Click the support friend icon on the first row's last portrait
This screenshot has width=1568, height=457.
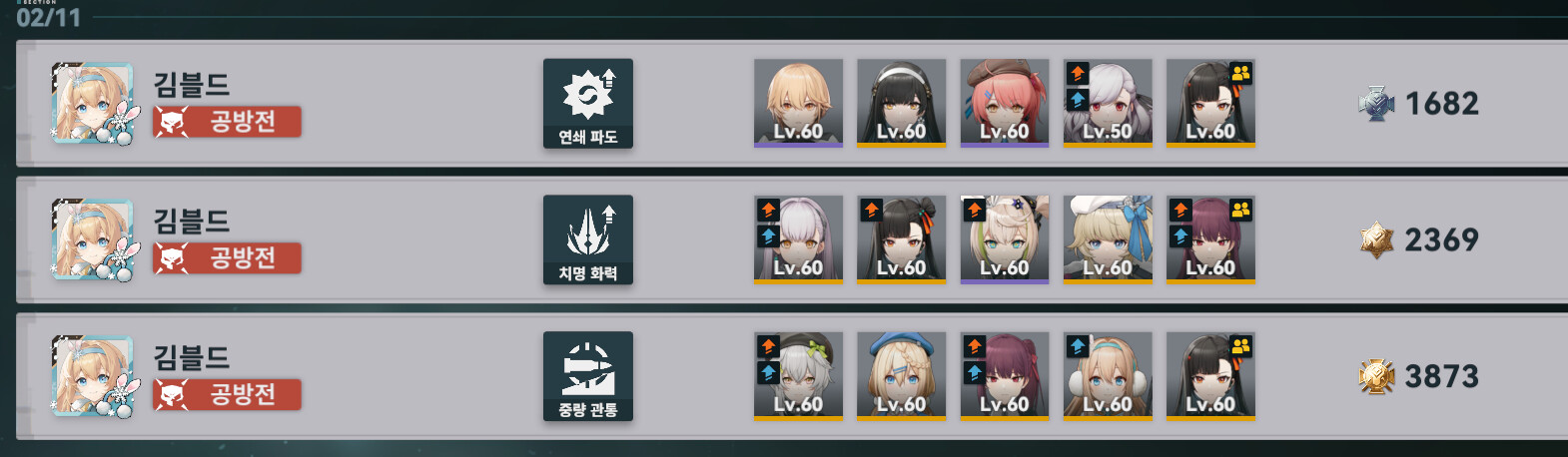(1241, 73)
